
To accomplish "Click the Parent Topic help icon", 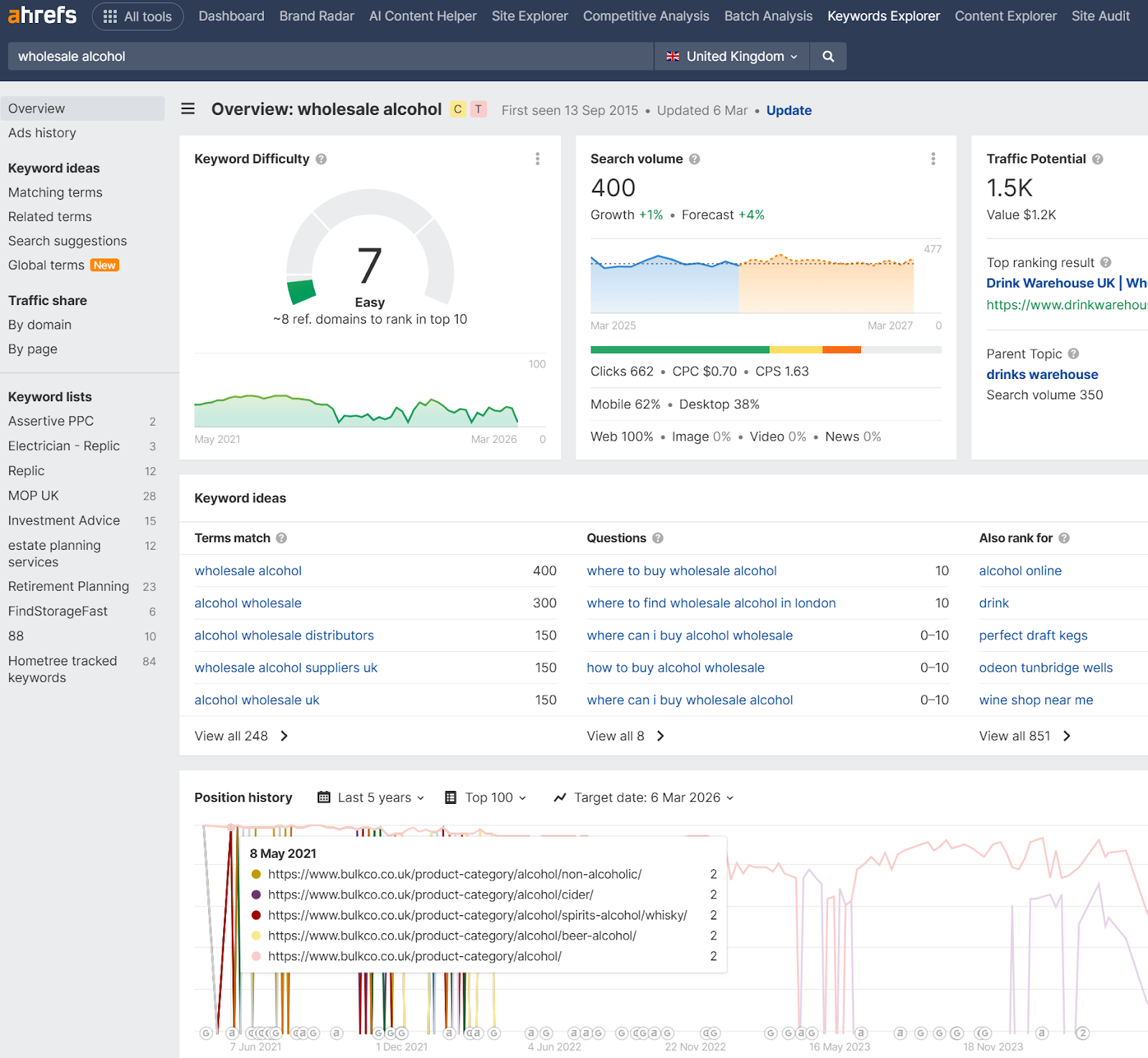I will 1073,354.
